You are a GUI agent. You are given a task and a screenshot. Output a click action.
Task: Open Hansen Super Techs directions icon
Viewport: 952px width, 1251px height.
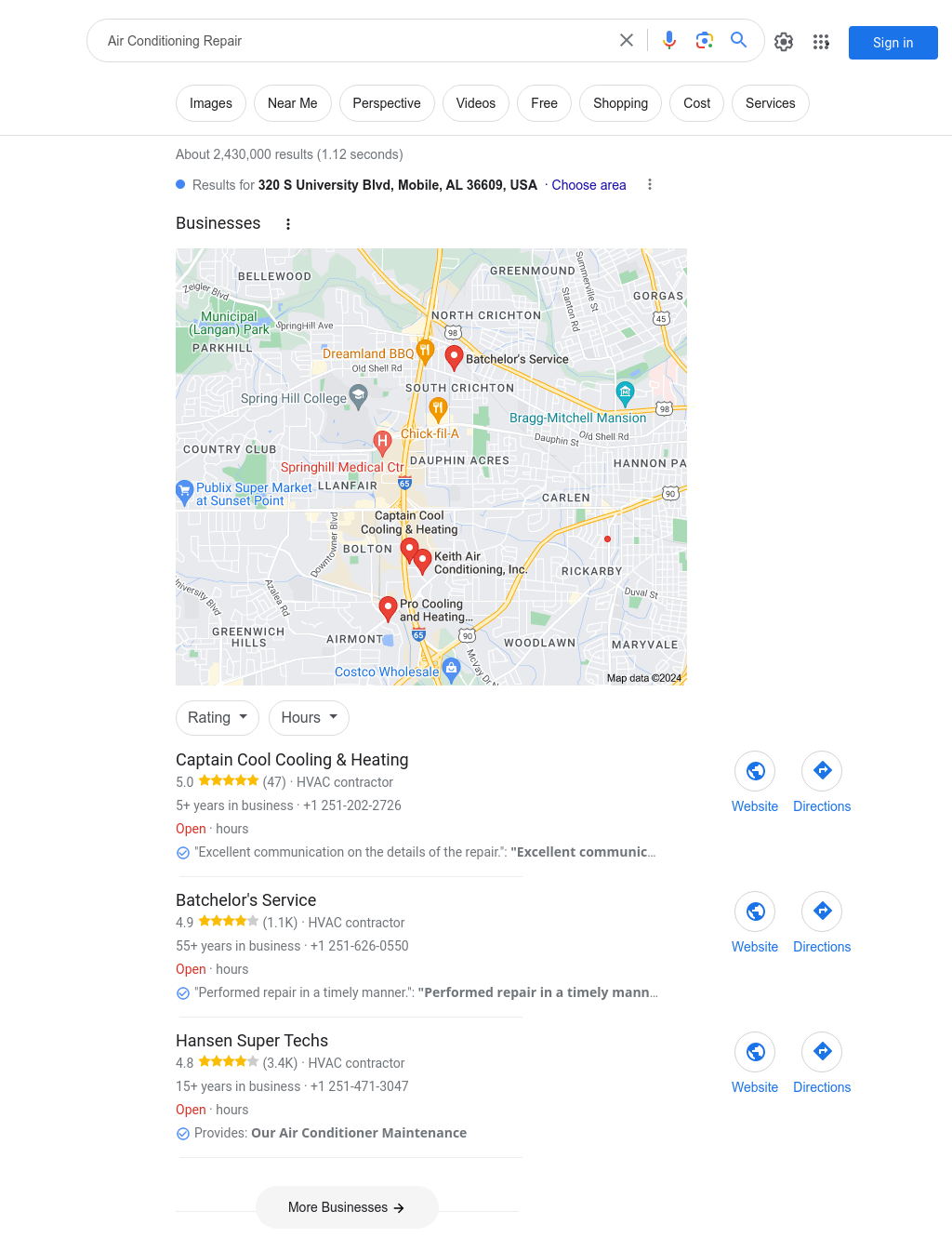822,1052
